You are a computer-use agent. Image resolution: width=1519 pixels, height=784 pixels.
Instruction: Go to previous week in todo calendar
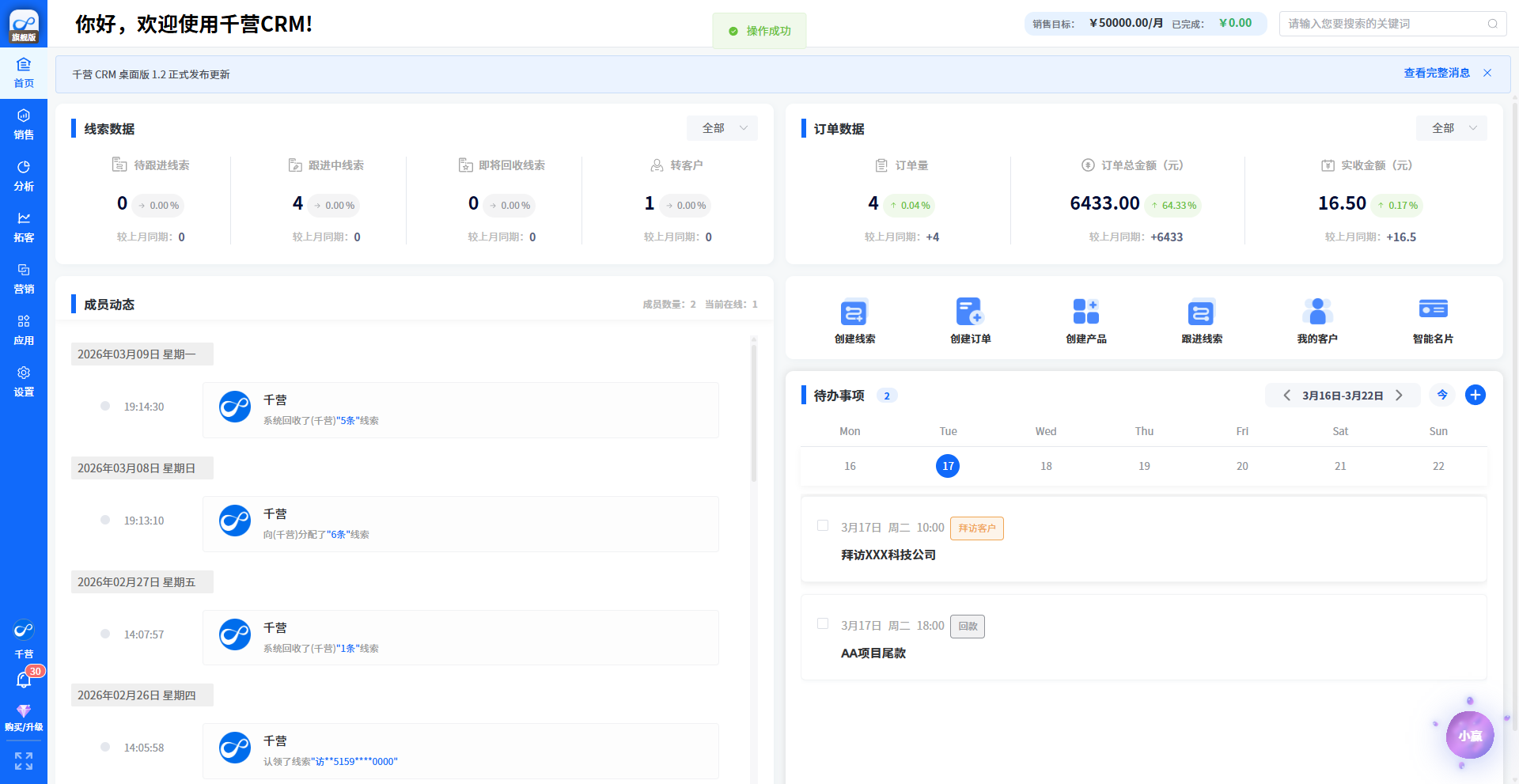[x=1286, y=396]
